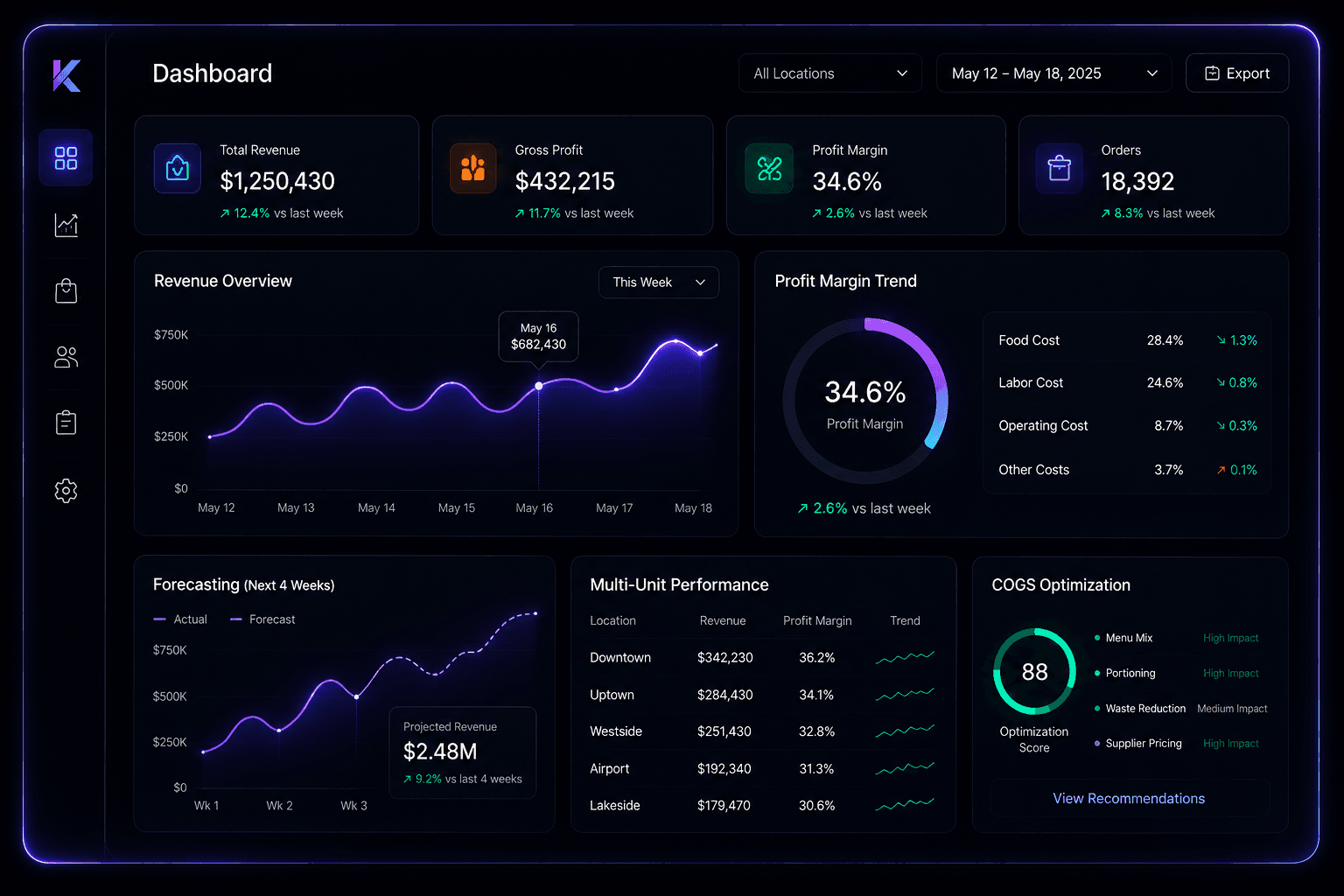The image size is (1344, 896).
Task: Click the Location column header
Action: click(x=612, y=620)
